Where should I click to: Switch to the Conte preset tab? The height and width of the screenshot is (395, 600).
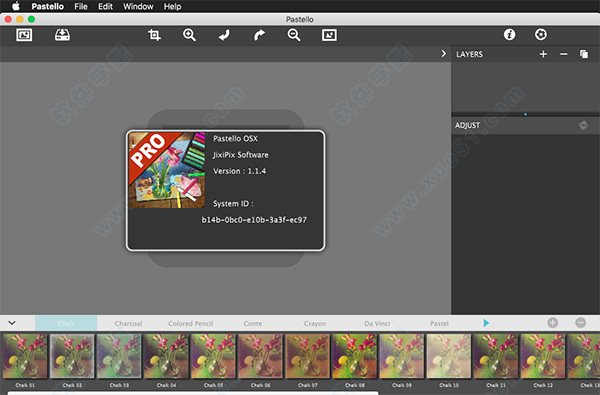[x=253, y=323]
